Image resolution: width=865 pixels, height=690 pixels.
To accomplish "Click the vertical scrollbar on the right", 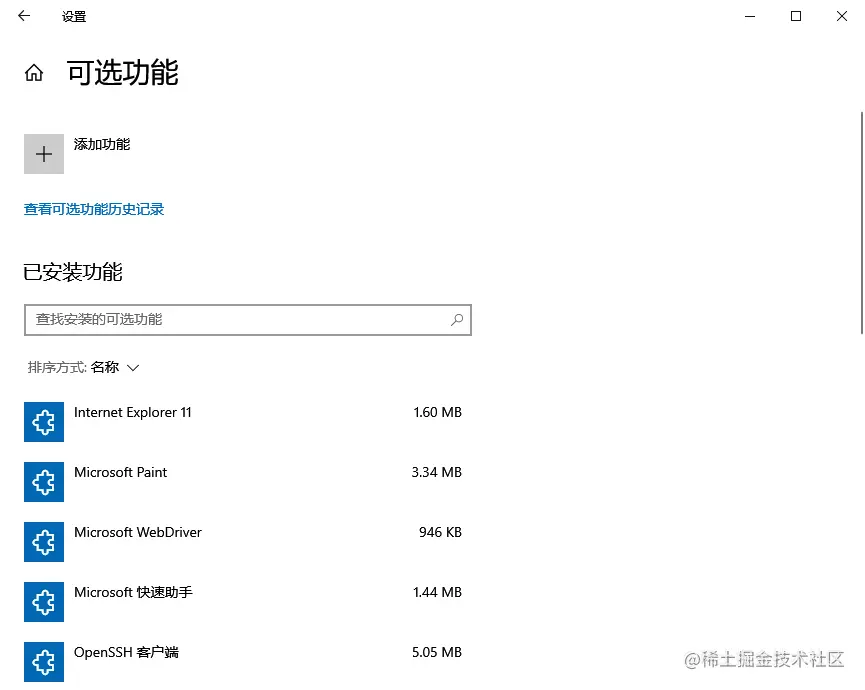I will [x=862, y=223].
